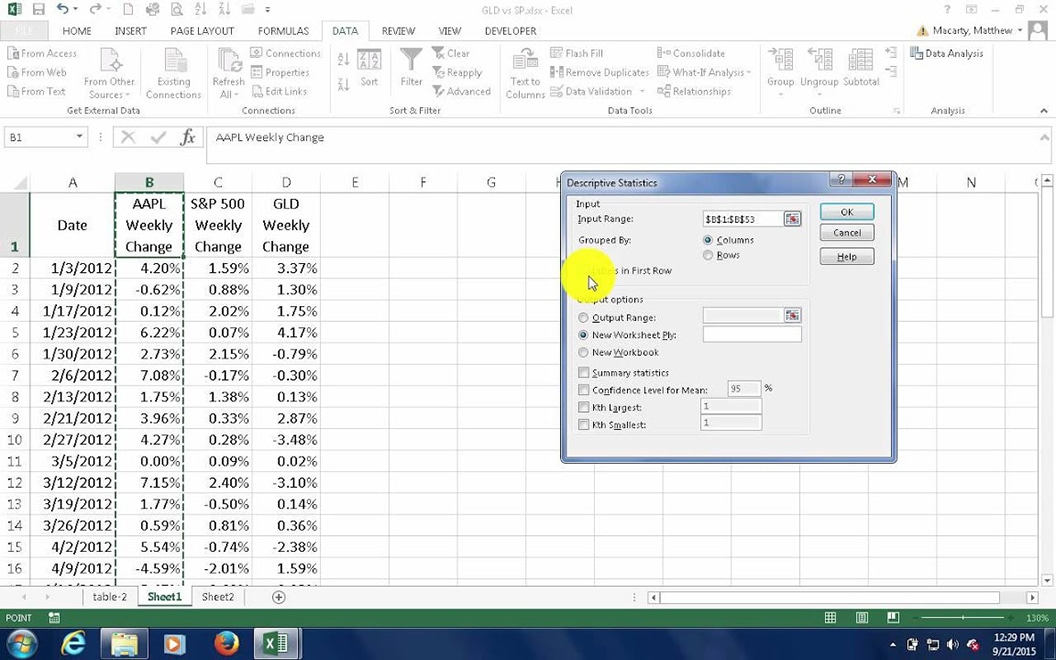Viewport: 1056px width, 660px height.
Task: Click OK in the Descriptive Statistics dialog
Action: click(845, 212)
